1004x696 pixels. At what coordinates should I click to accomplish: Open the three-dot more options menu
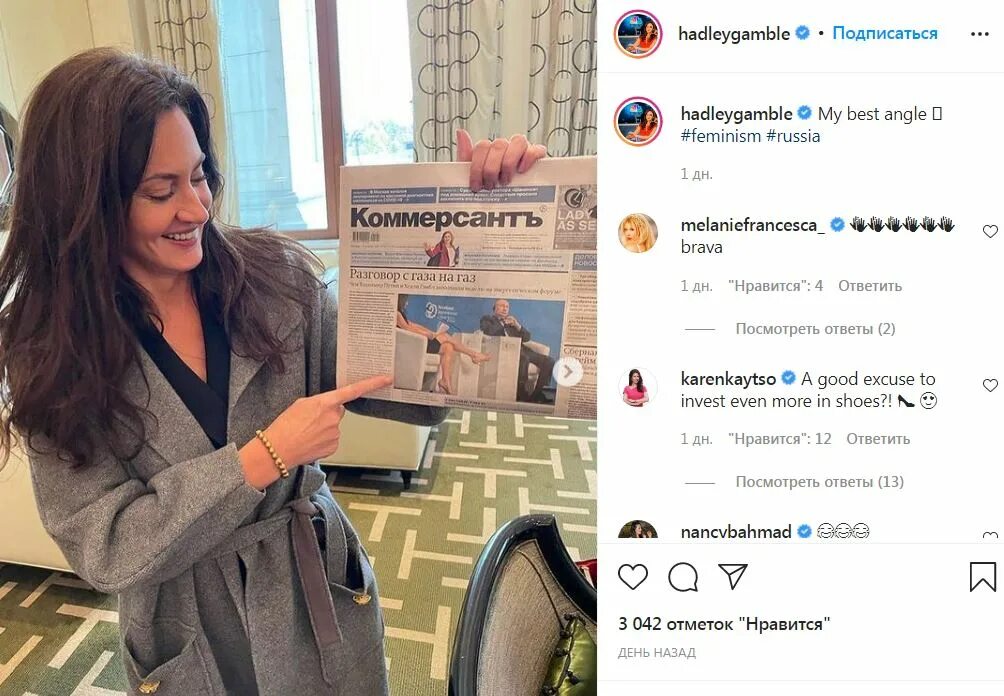click(x=980, y=34)
